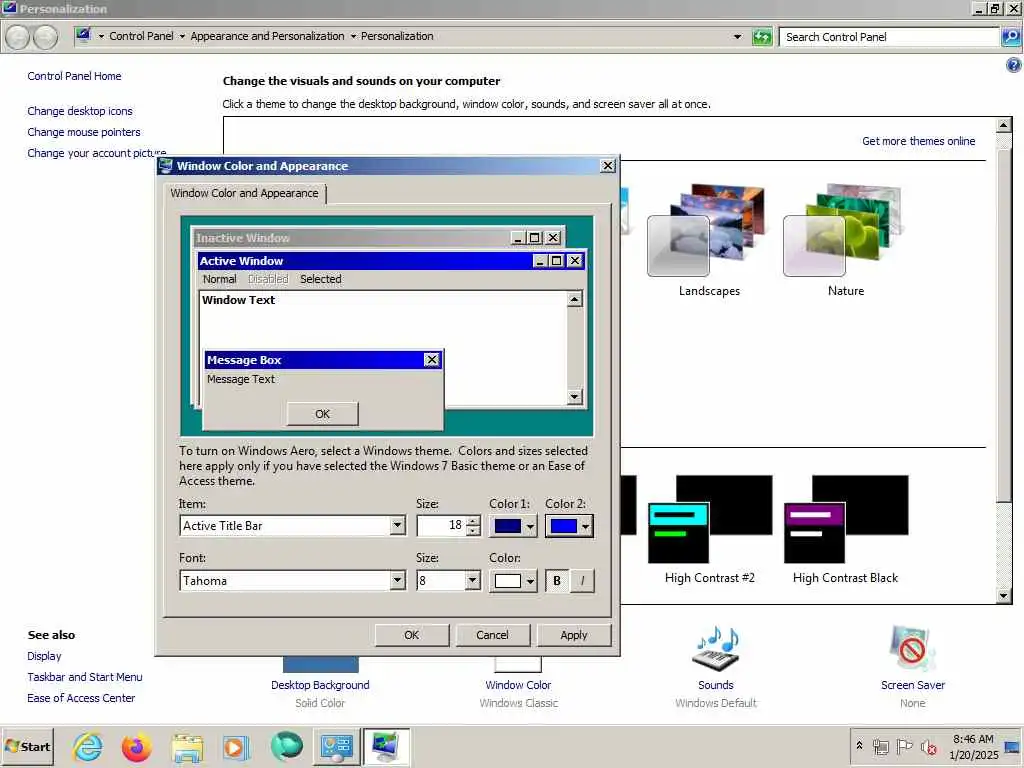Click the address bar refresh icon

click(x=761, y=37)
